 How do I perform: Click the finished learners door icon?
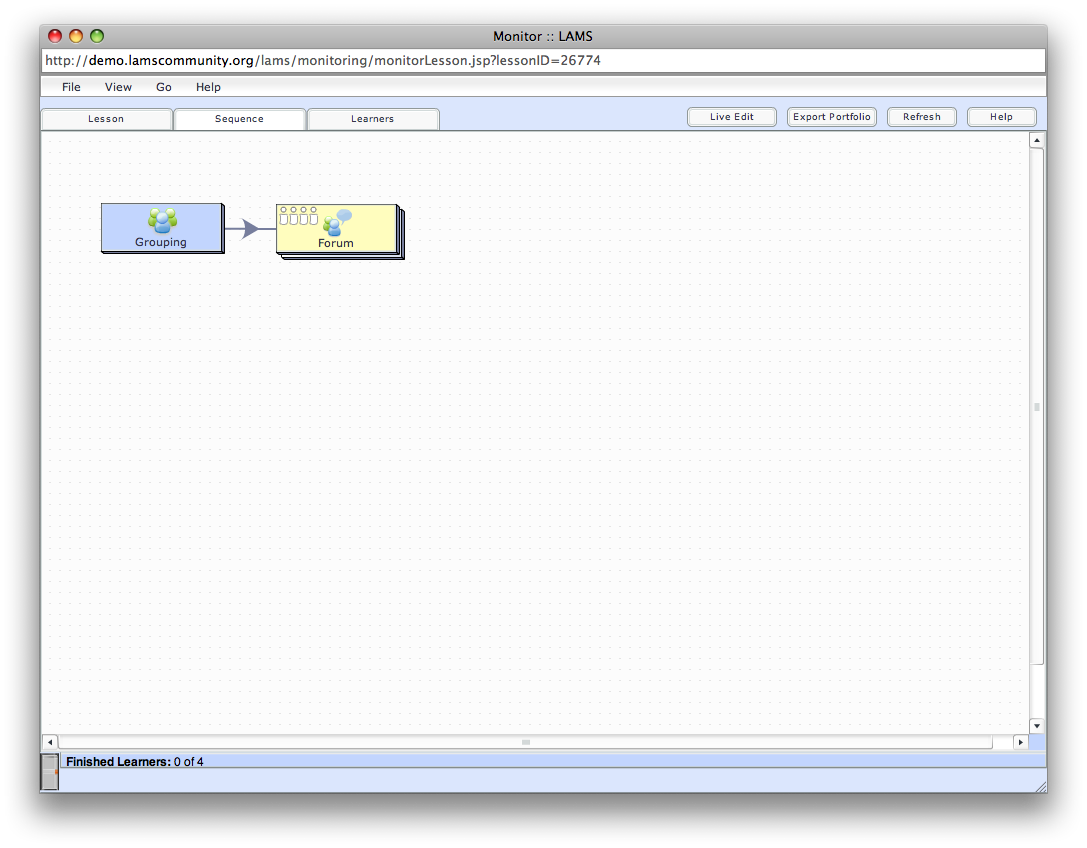tap(50, 772)
